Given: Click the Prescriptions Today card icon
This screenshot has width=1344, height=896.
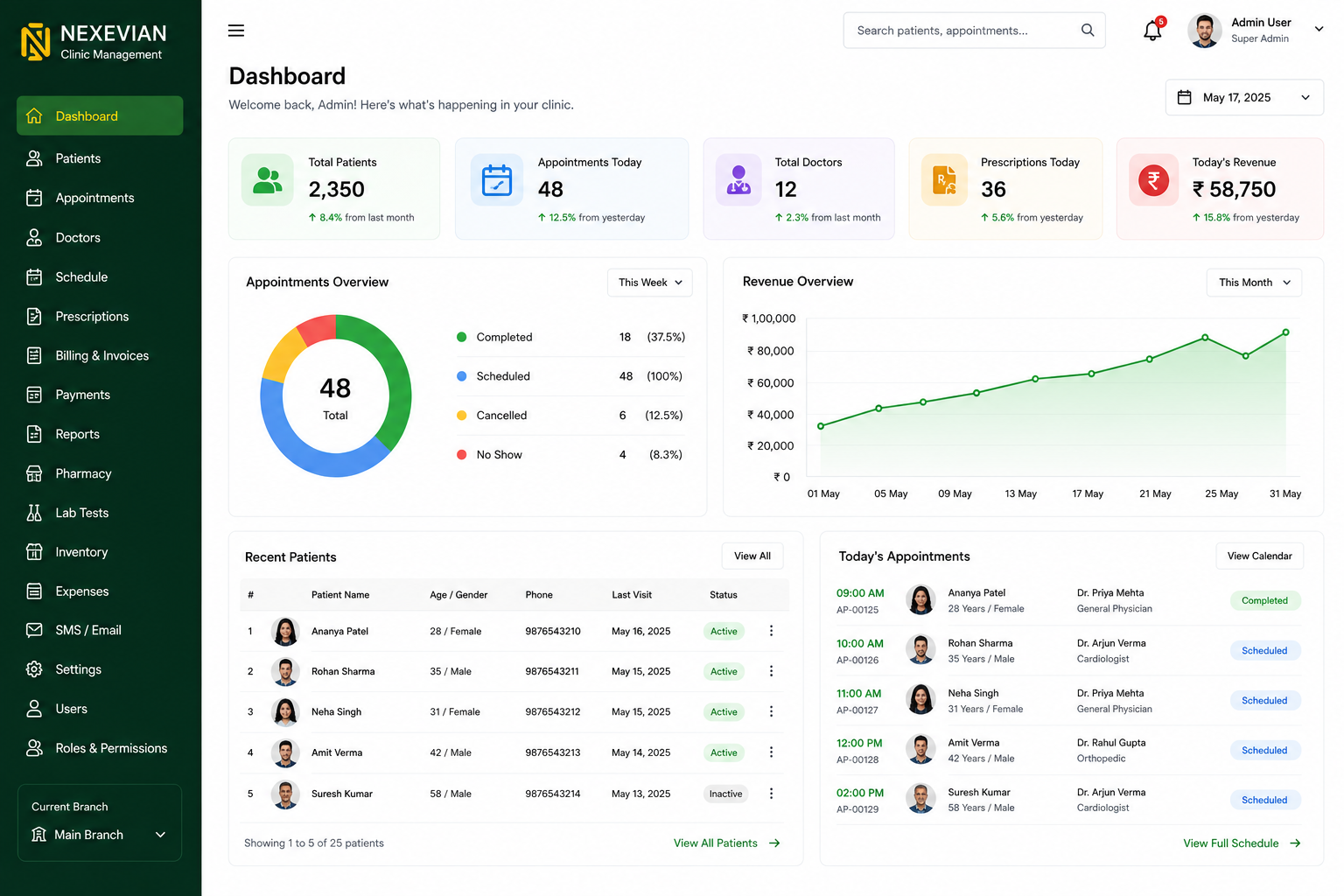Looking at the screenshot, I should point(945,180).
